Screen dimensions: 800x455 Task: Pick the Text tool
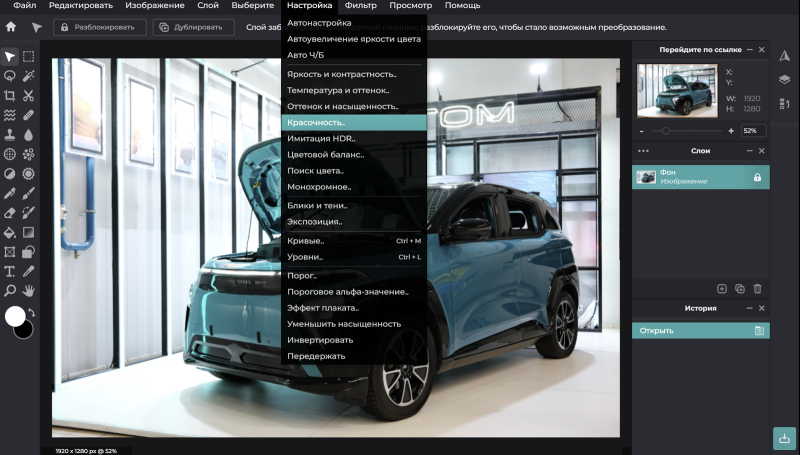tap(10, 271)
